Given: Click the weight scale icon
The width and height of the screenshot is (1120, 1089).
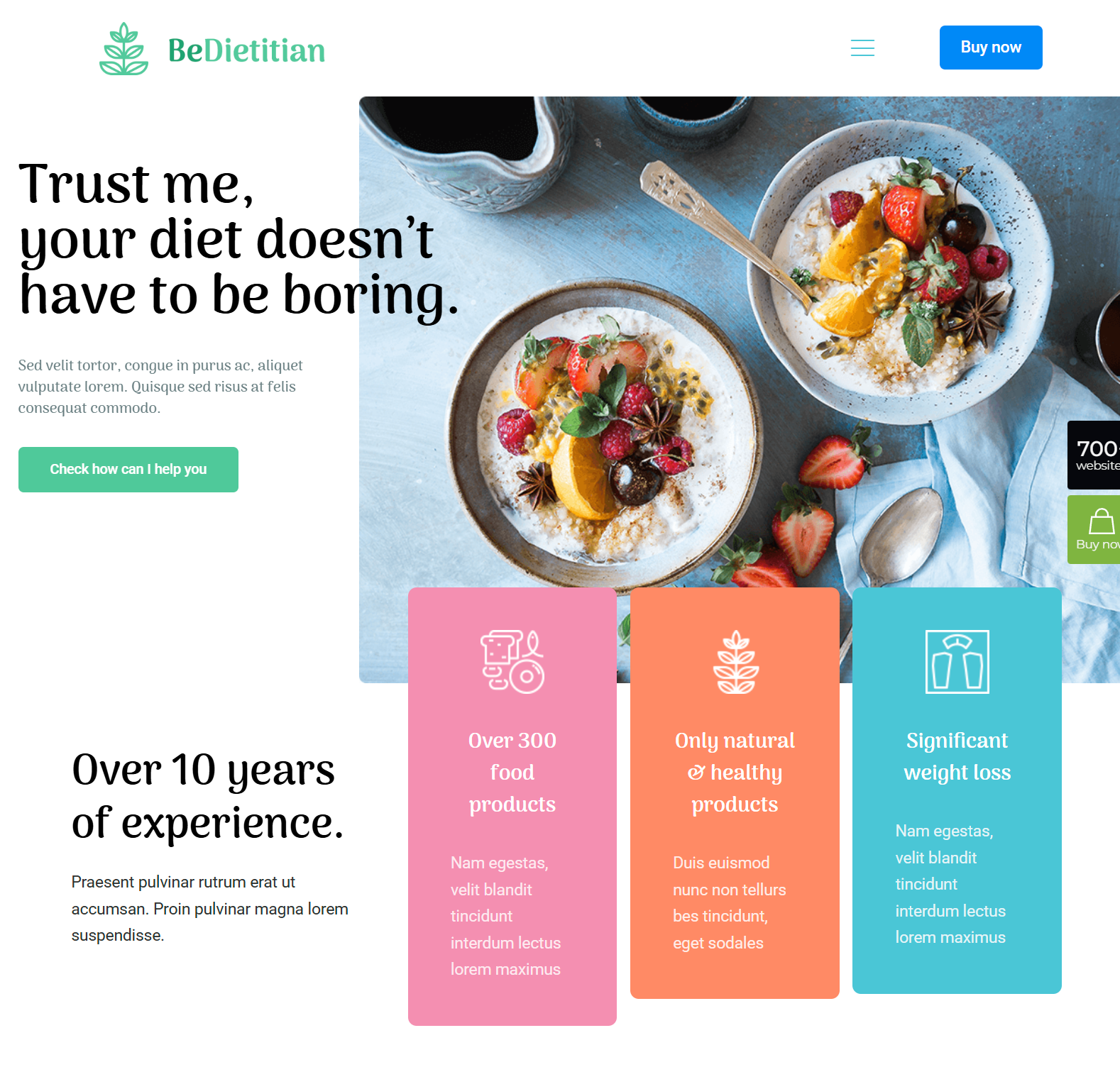Looking at the screenshot, I should [x=957, y=662].
